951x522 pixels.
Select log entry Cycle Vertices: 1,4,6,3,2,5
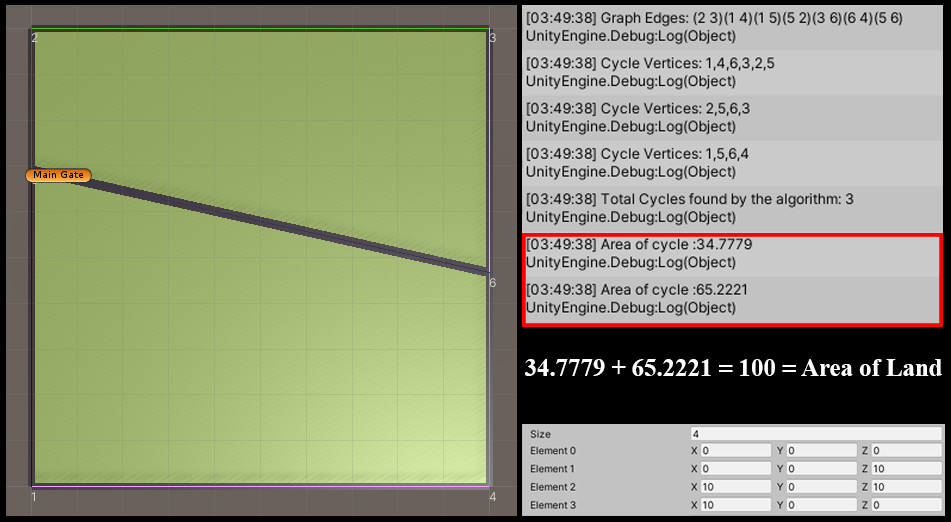[x=731, y=72]
